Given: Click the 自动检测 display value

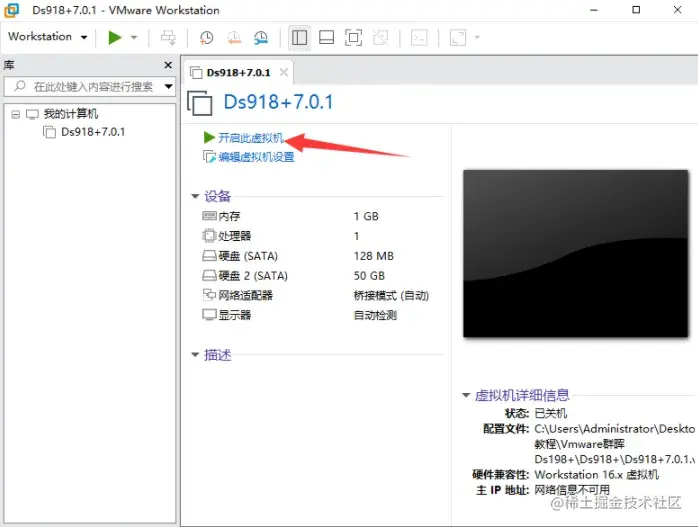Looking at the screenshot, I should pyautogui.click(x=375, y=315).
